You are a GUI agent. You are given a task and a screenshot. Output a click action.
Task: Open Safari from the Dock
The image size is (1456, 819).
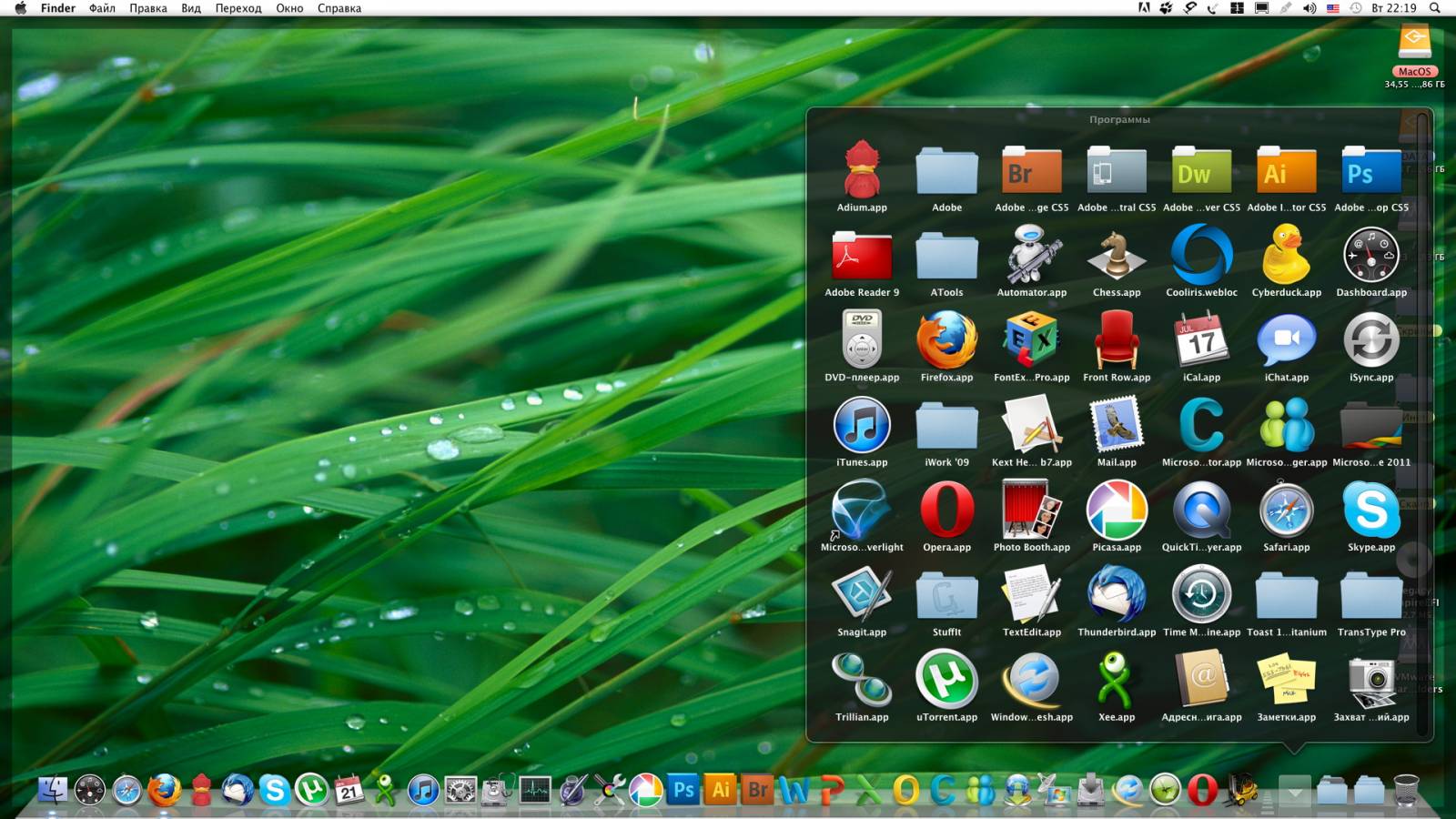coord(126,790)
